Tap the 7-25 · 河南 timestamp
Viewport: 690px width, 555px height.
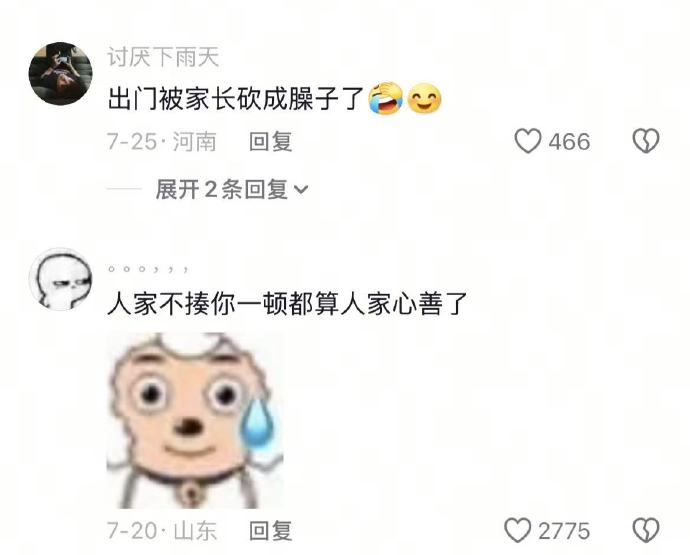161,141
